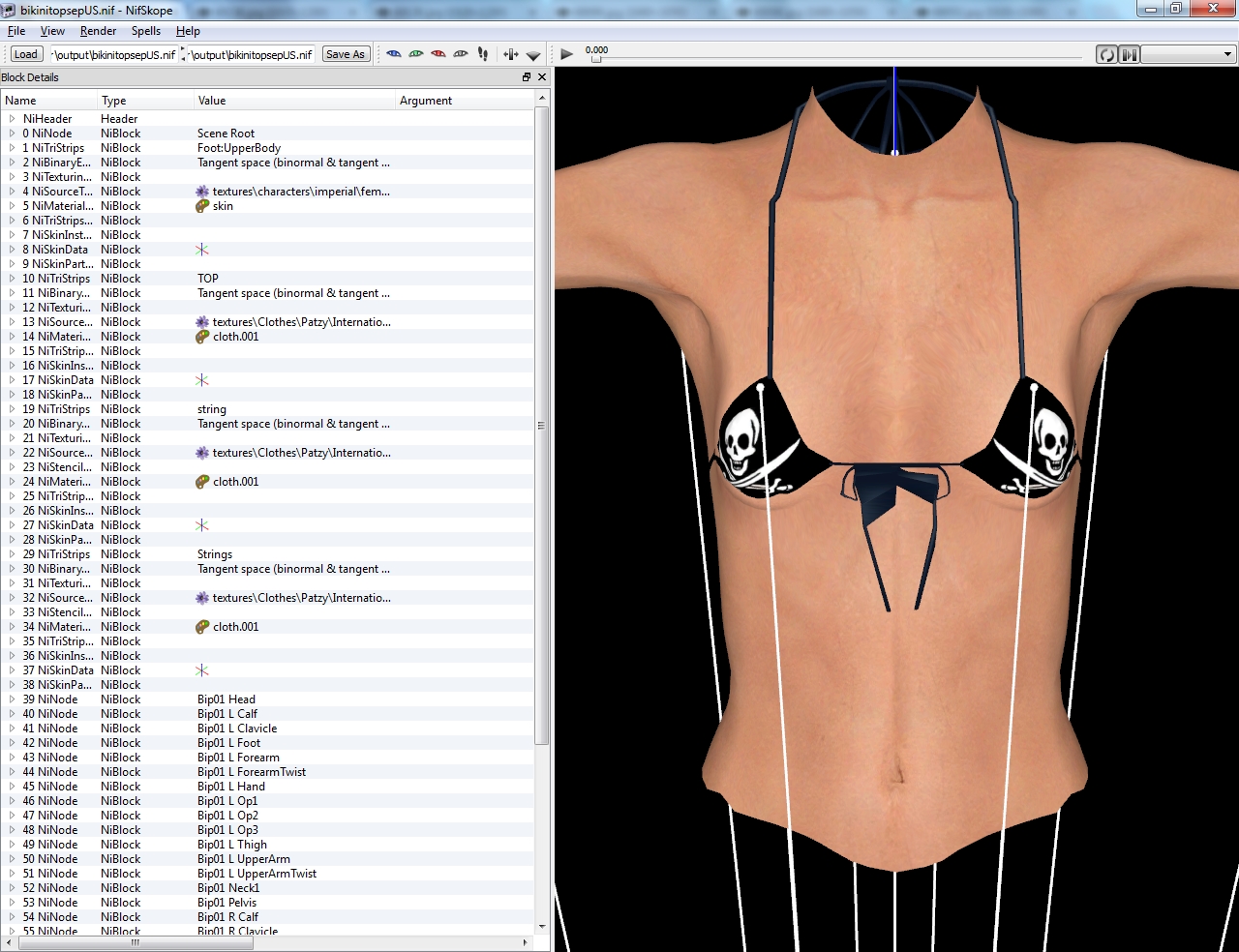Open the Help menu

(x=188, y=31)
